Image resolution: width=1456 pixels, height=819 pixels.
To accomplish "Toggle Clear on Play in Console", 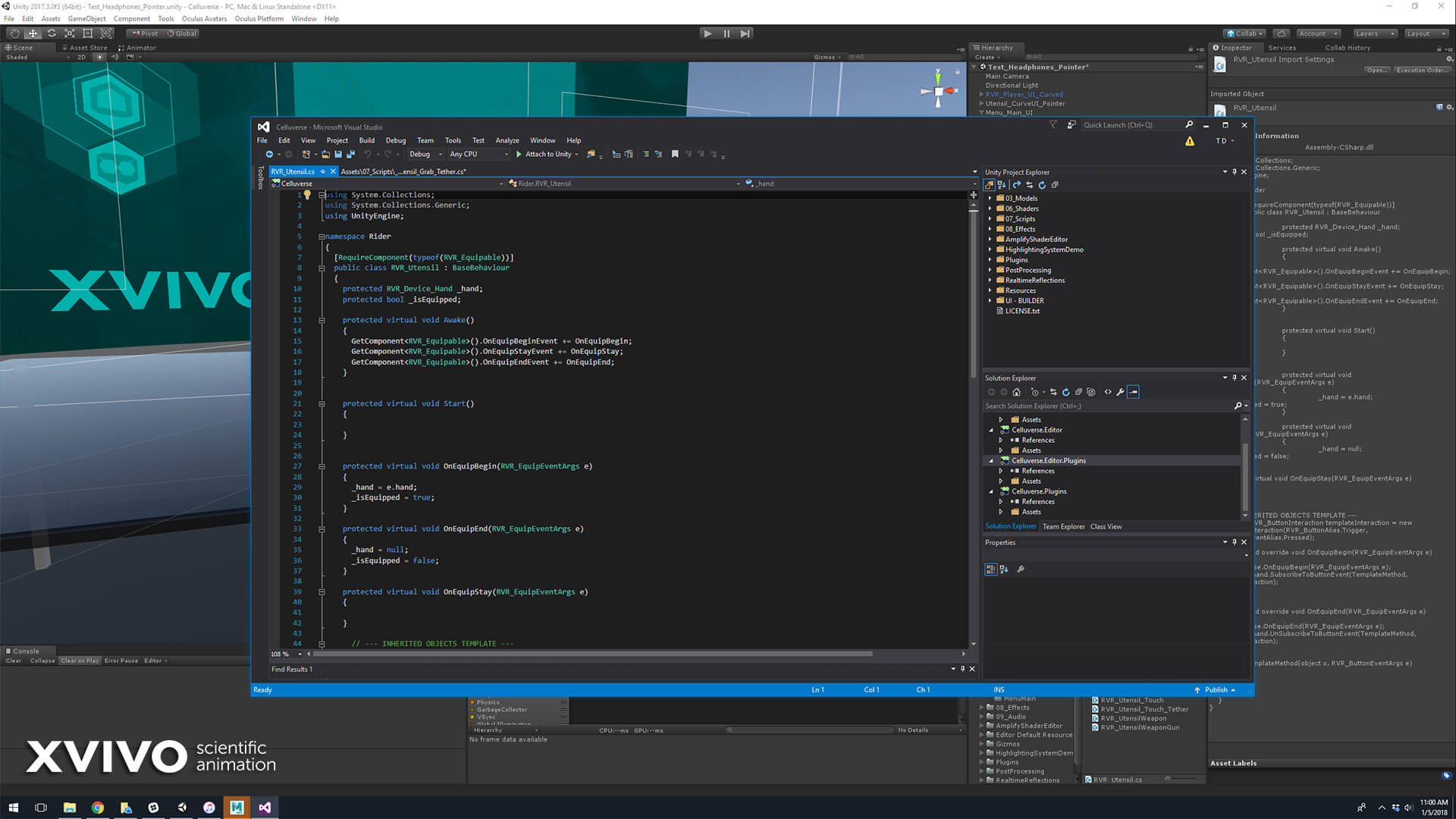I will (x=80, y=661).
